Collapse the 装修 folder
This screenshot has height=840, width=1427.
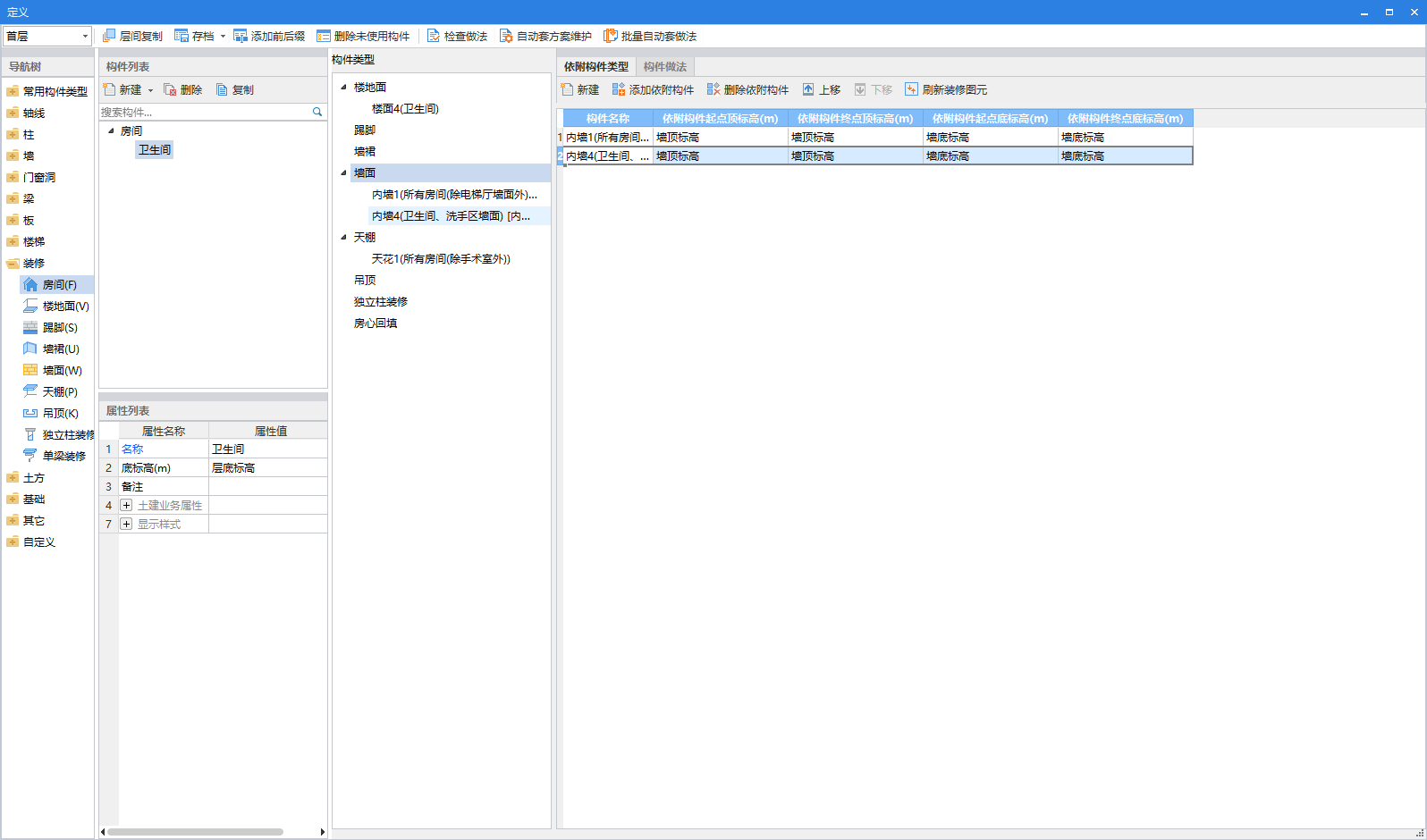pyautogui.click(x=13, y=263)
